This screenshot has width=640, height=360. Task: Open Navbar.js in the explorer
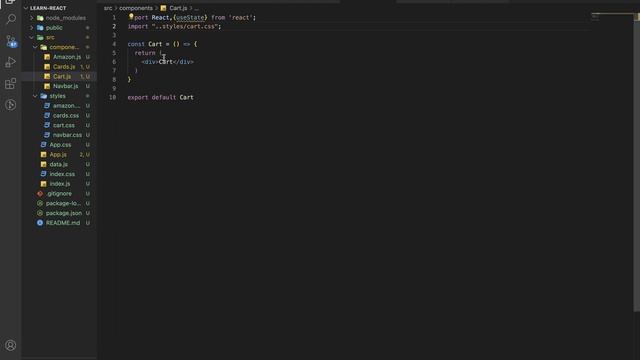pos(65,86)
